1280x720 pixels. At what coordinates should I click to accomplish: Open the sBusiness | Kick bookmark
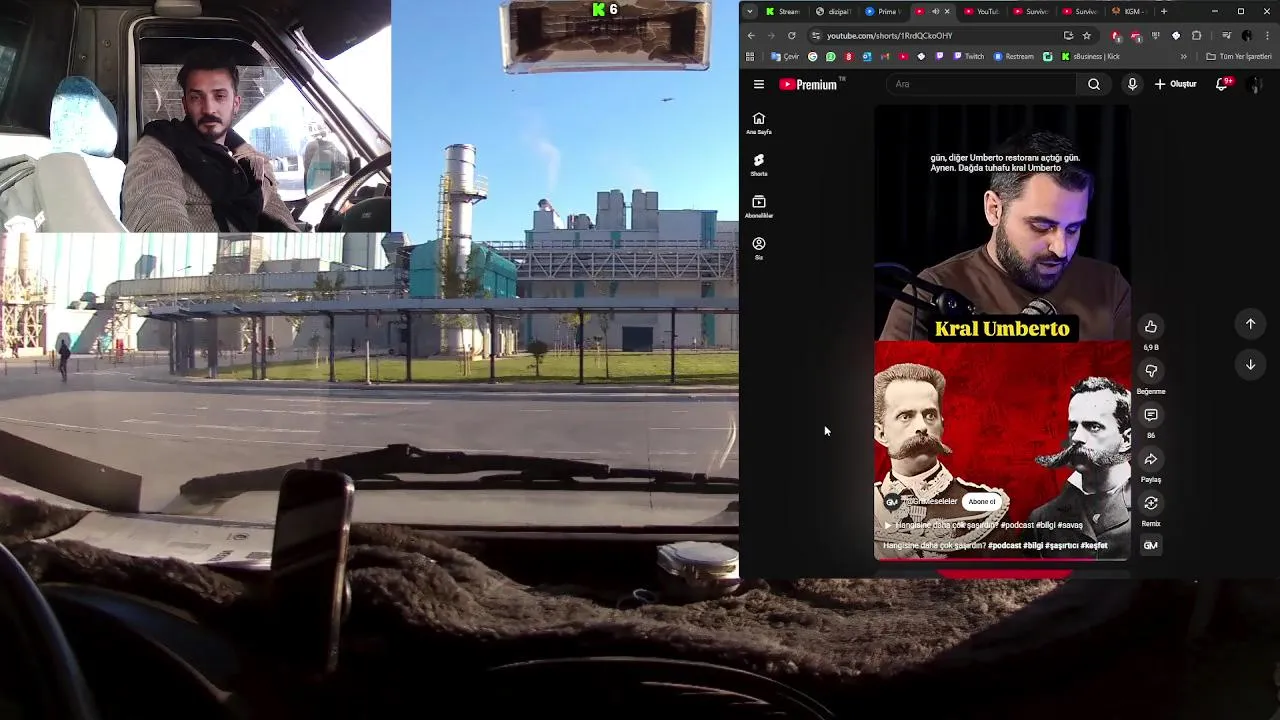[1091, 57]
